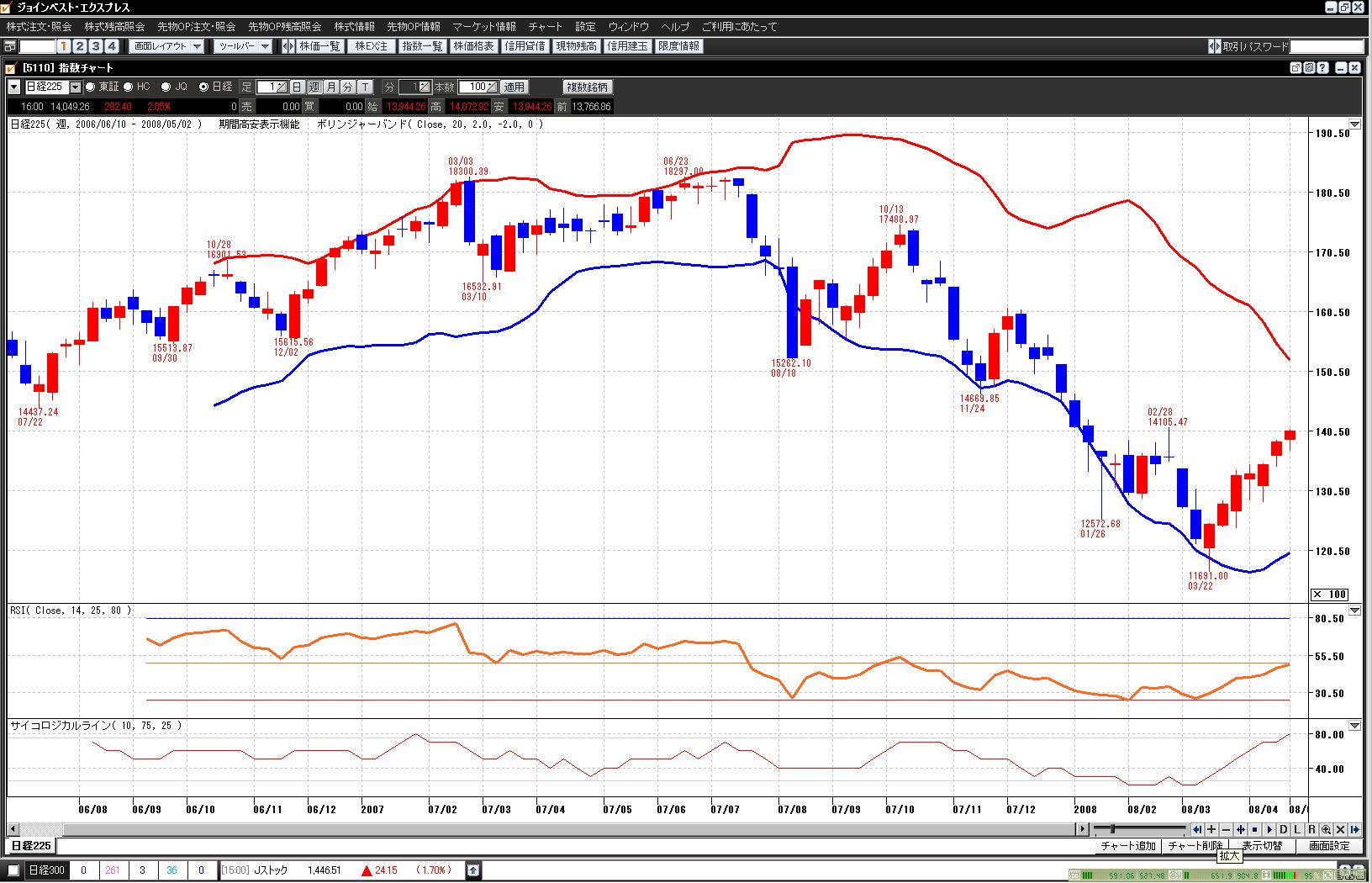Click the magnifier zoom icon in chart controls
The image size is (1372, 883).
[x=1326, y=829]
